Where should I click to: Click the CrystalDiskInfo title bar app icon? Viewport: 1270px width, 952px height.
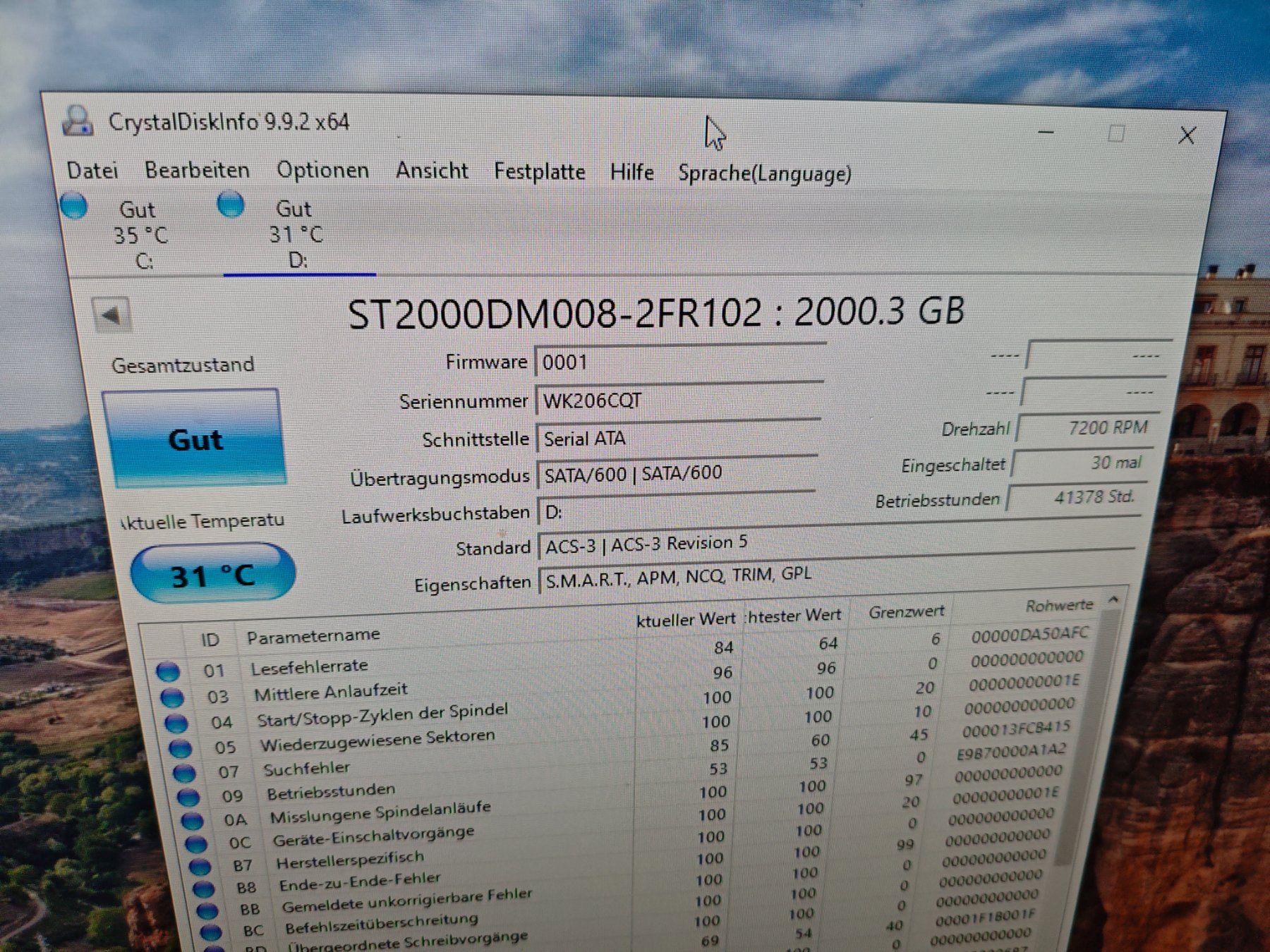(78, 121)
